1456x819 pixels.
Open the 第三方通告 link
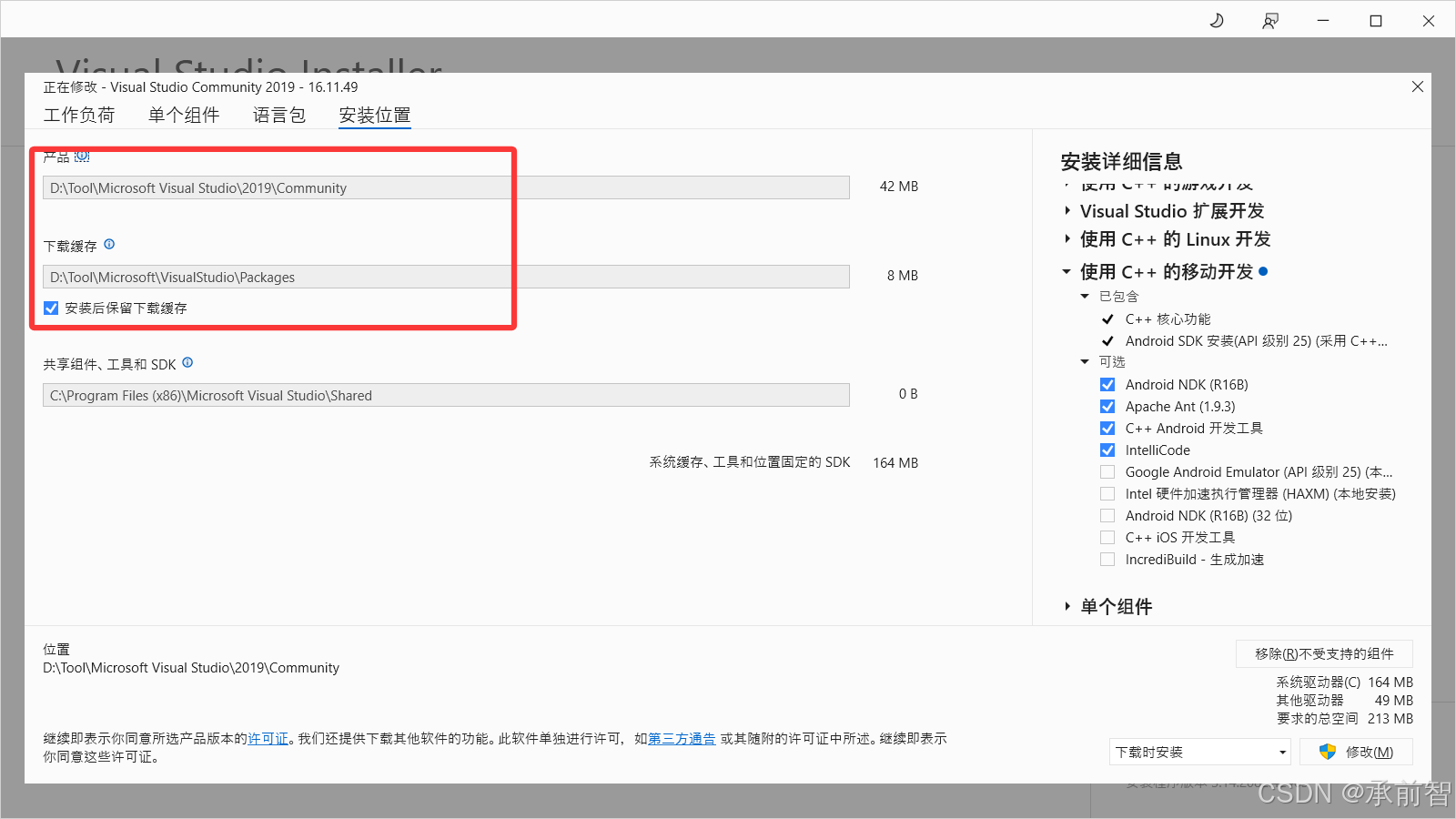tap(682, 738)
